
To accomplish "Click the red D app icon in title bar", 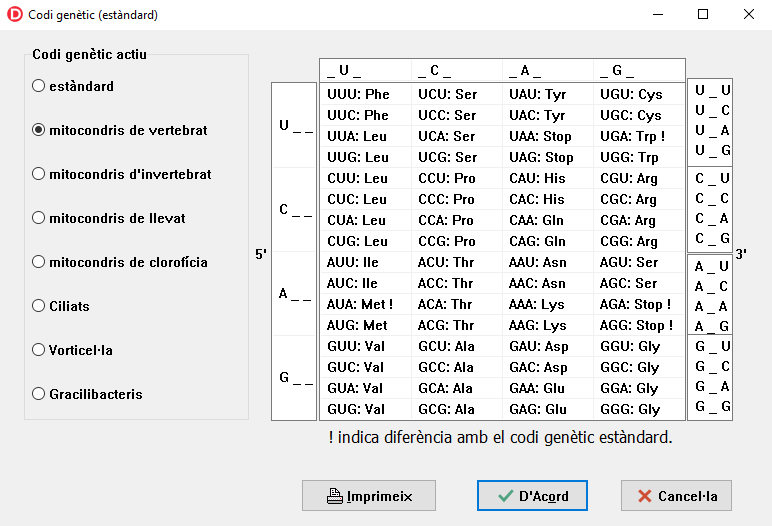I will 15,15.
